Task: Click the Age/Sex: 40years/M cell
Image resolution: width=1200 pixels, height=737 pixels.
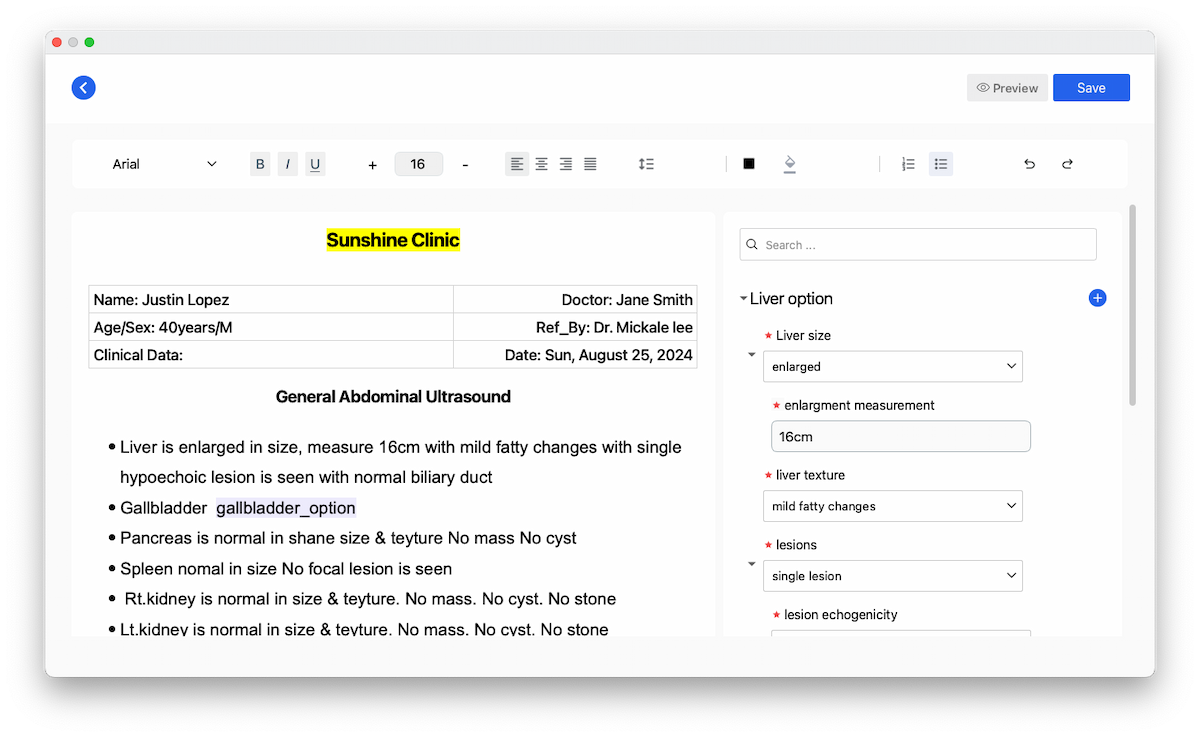Action: coord(271,327)
